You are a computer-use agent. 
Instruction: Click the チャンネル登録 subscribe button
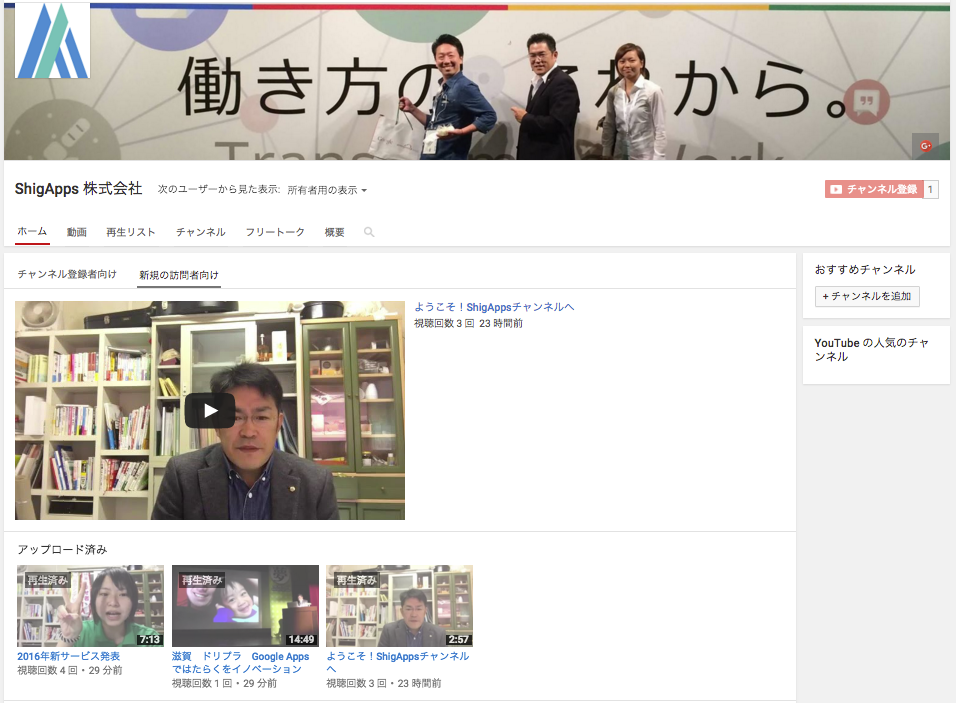(874, 190)
